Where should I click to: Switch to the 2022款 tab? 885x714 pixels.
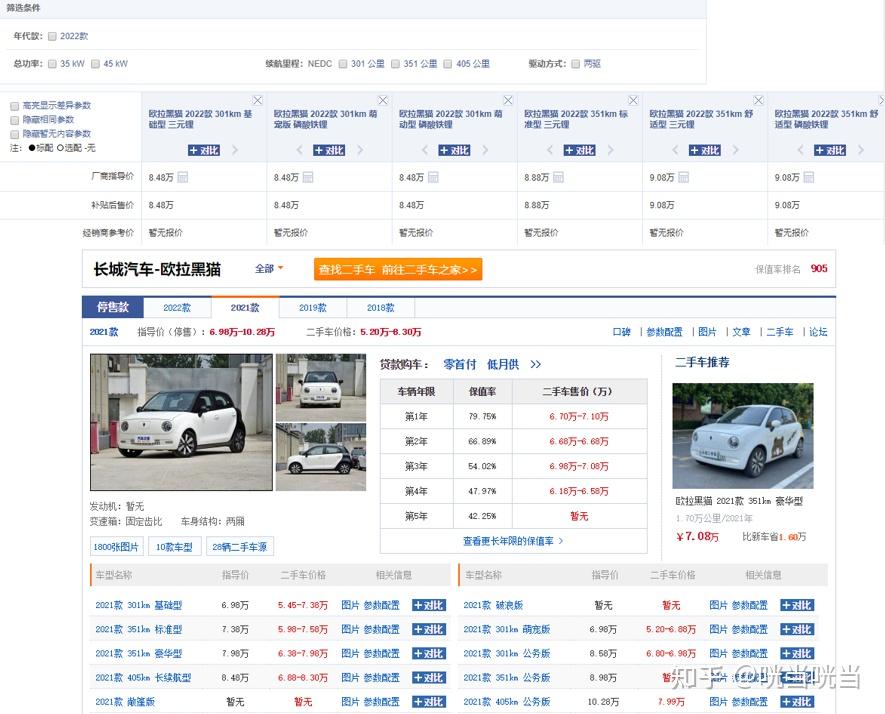point(177,308)
